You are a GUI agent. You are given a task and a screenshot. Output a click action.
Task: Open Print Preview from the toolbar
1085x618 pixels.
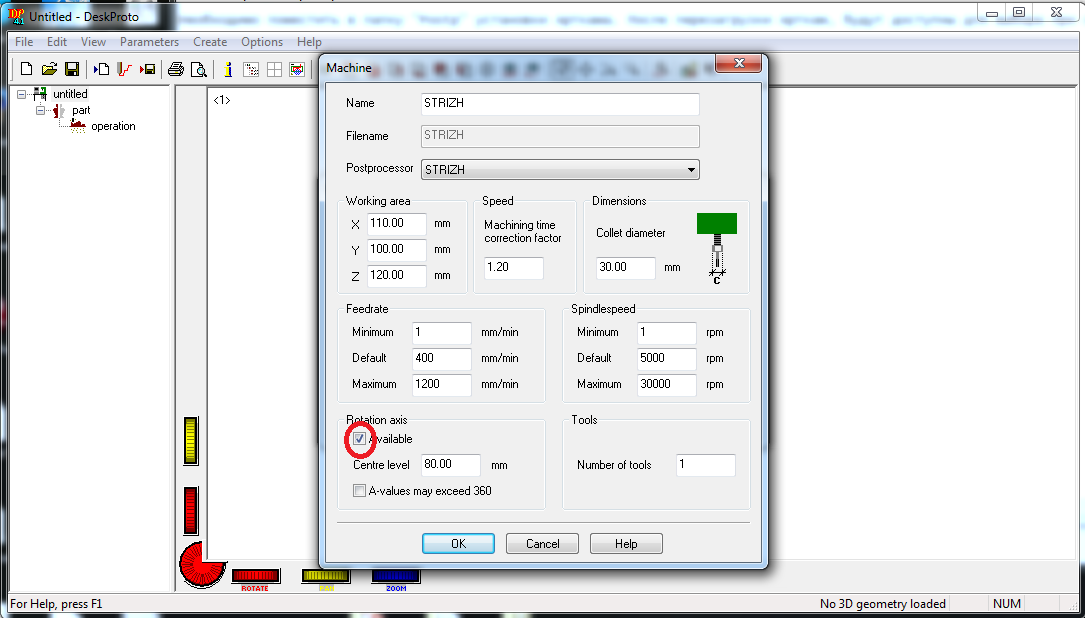[x=199, y=69]
